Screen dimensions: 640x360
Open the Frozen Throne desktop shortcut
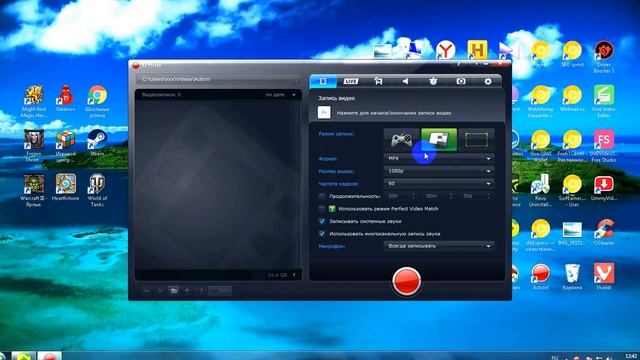click(34, 146)
